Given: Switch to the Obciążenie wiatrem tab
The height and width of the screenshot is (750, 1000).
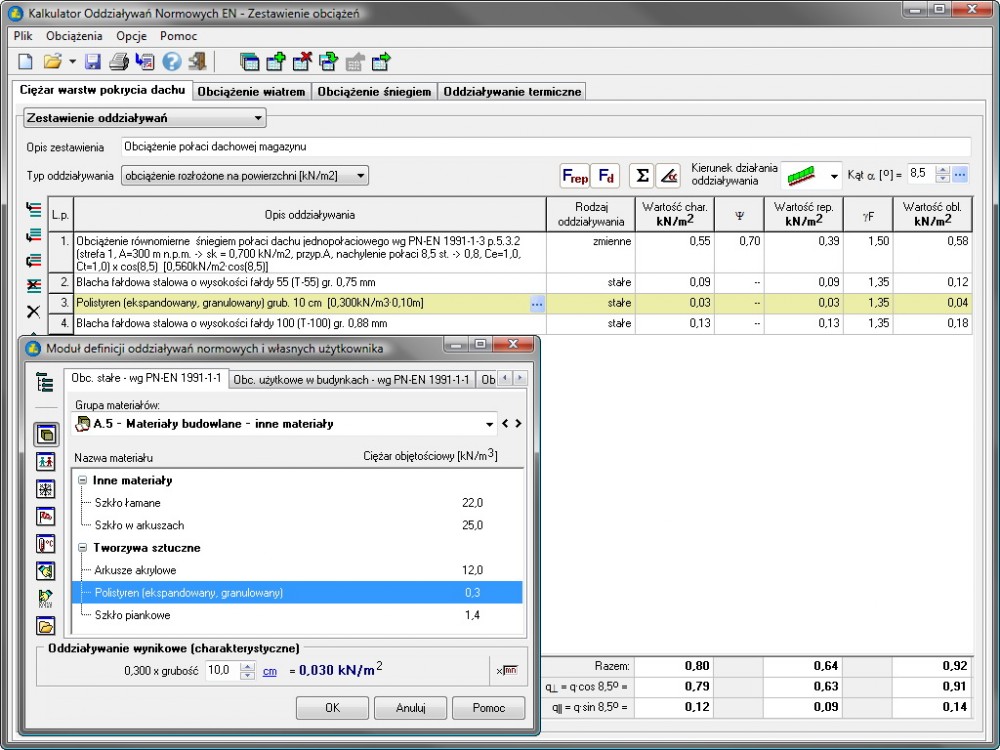Looking at the screenshot, I should (251, 91).
